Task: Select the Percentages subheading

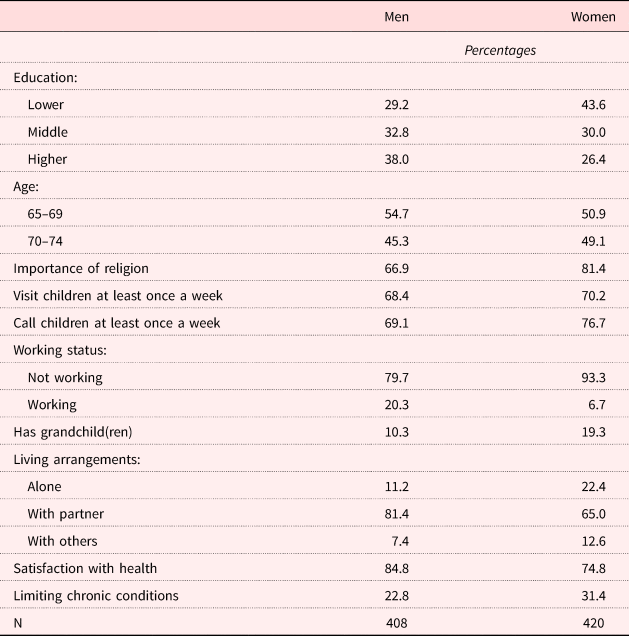Action: tap(501, 50)
